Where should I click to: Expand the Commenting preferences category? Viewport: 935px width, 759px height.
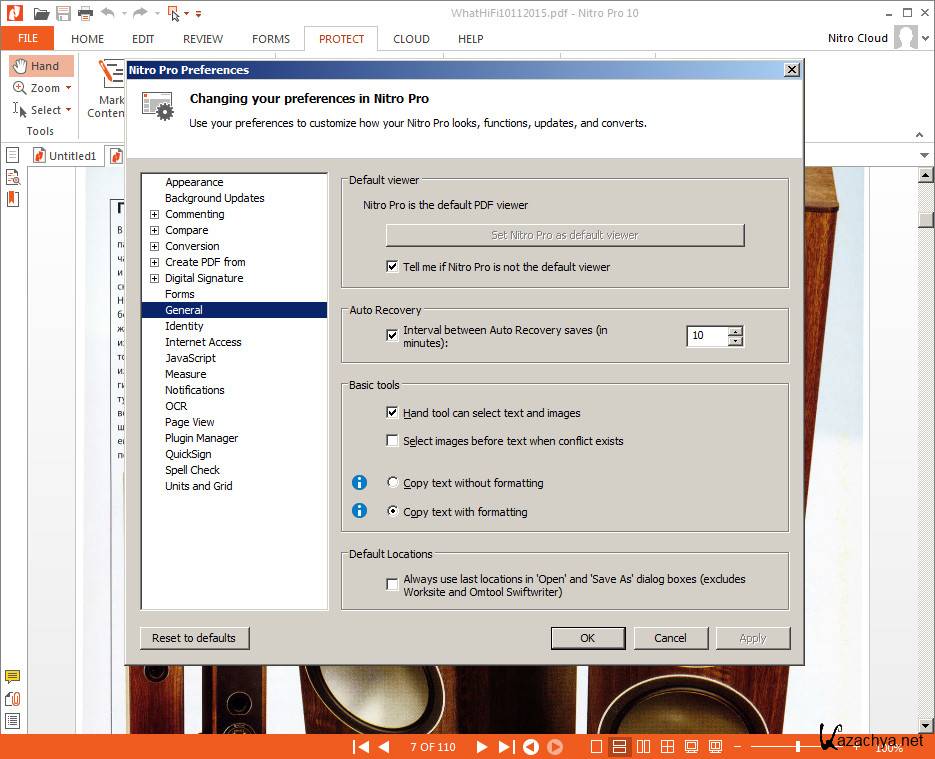tap(154, 214)
